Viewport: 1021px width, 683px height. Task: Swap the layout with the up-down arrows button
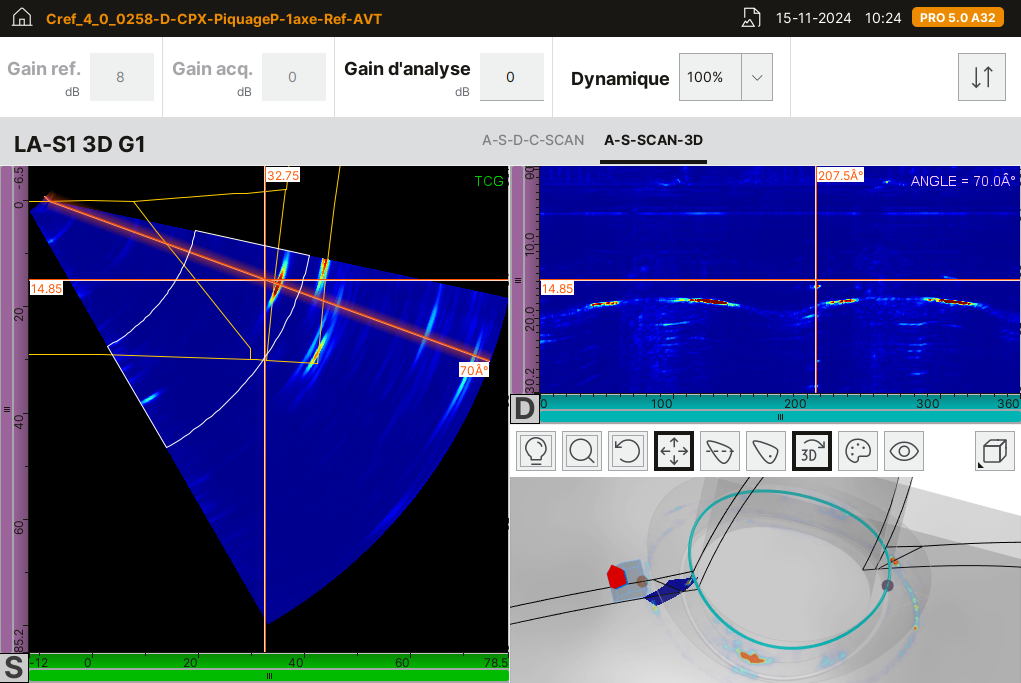pyautogui.click(x=981, y=78)
